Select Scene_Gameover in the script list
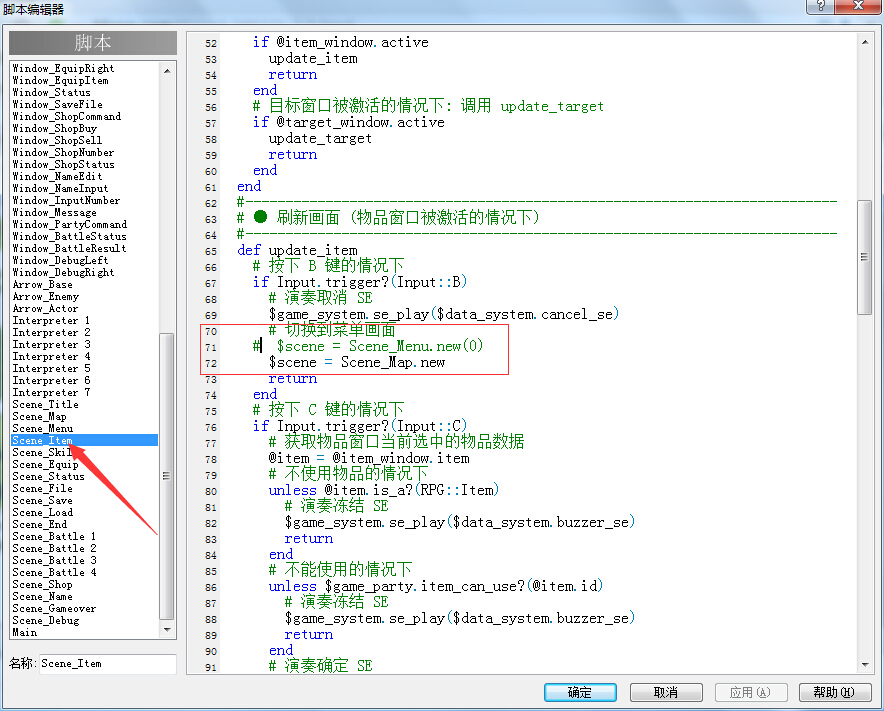Screen dimensions: 884x711 tap(54, 608)
